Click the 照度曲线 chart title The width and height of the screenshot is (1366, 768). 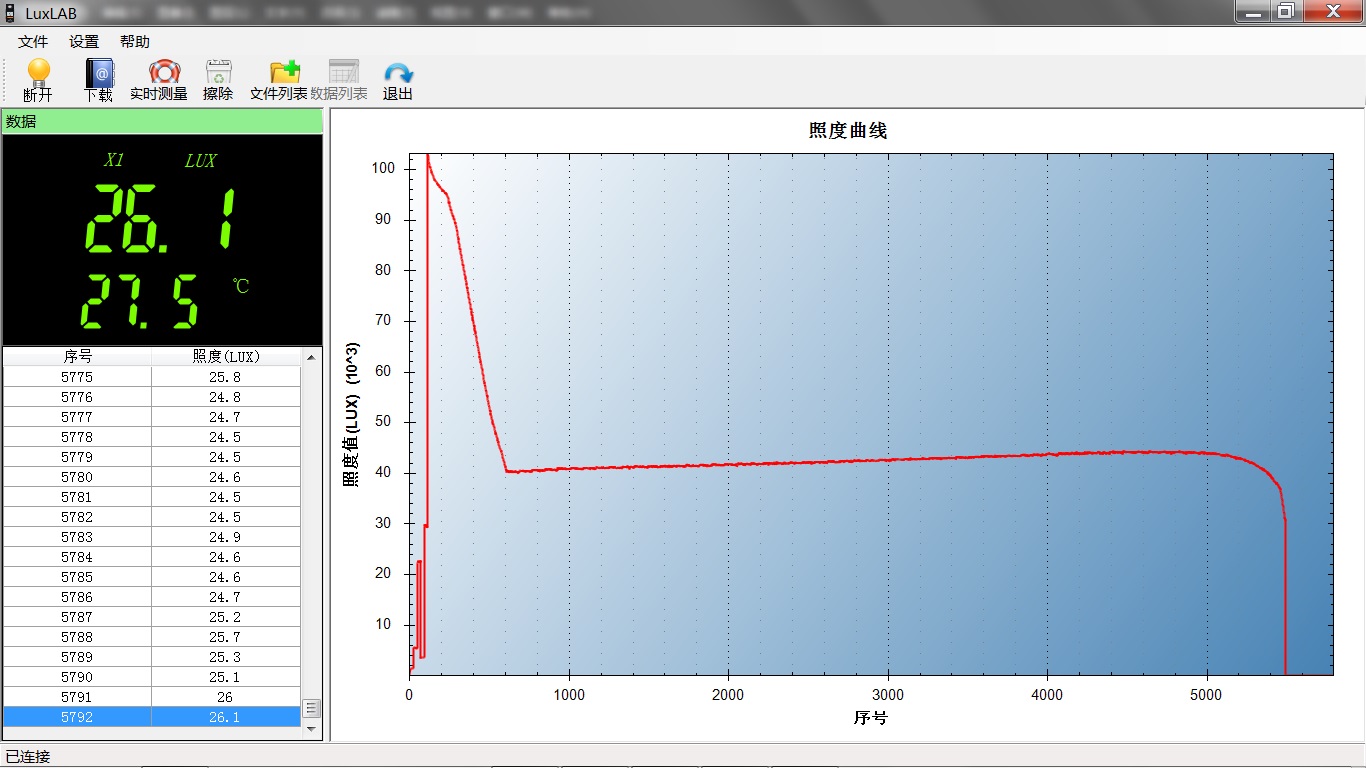tap(847, 131)
